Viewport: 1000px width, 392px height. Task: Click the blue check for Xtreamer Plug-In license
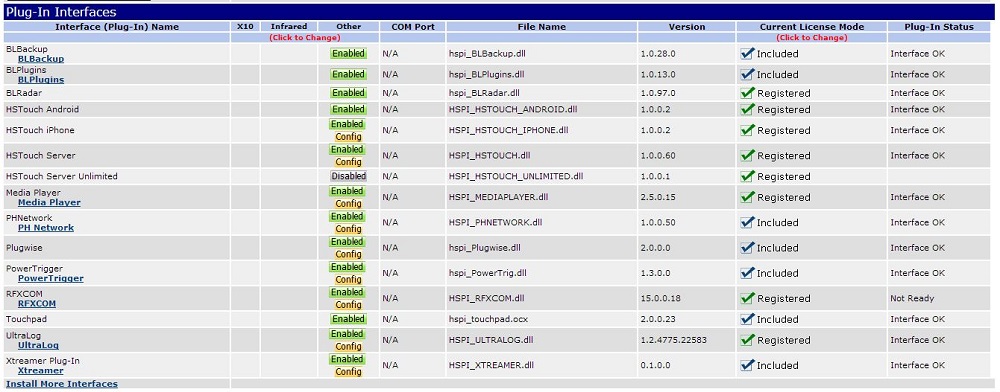click(x=747, y=365)
